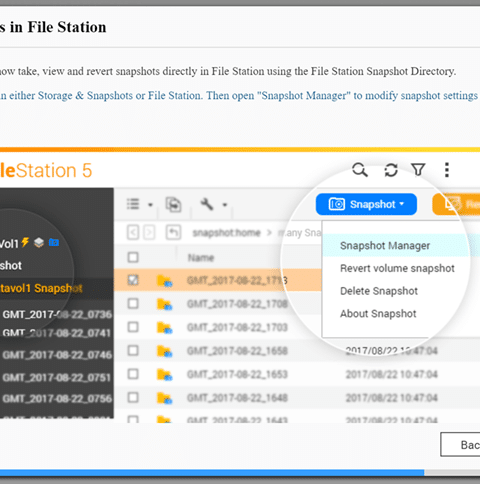The height and width of the screenshot is (484, 480).
Task: Click the snapshot.home breadcrumb
Action: point(226,232)
